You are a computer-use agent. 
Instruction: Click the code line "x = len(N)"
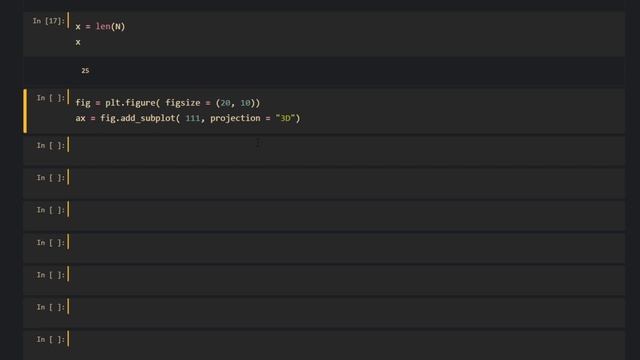coord(100,27)
